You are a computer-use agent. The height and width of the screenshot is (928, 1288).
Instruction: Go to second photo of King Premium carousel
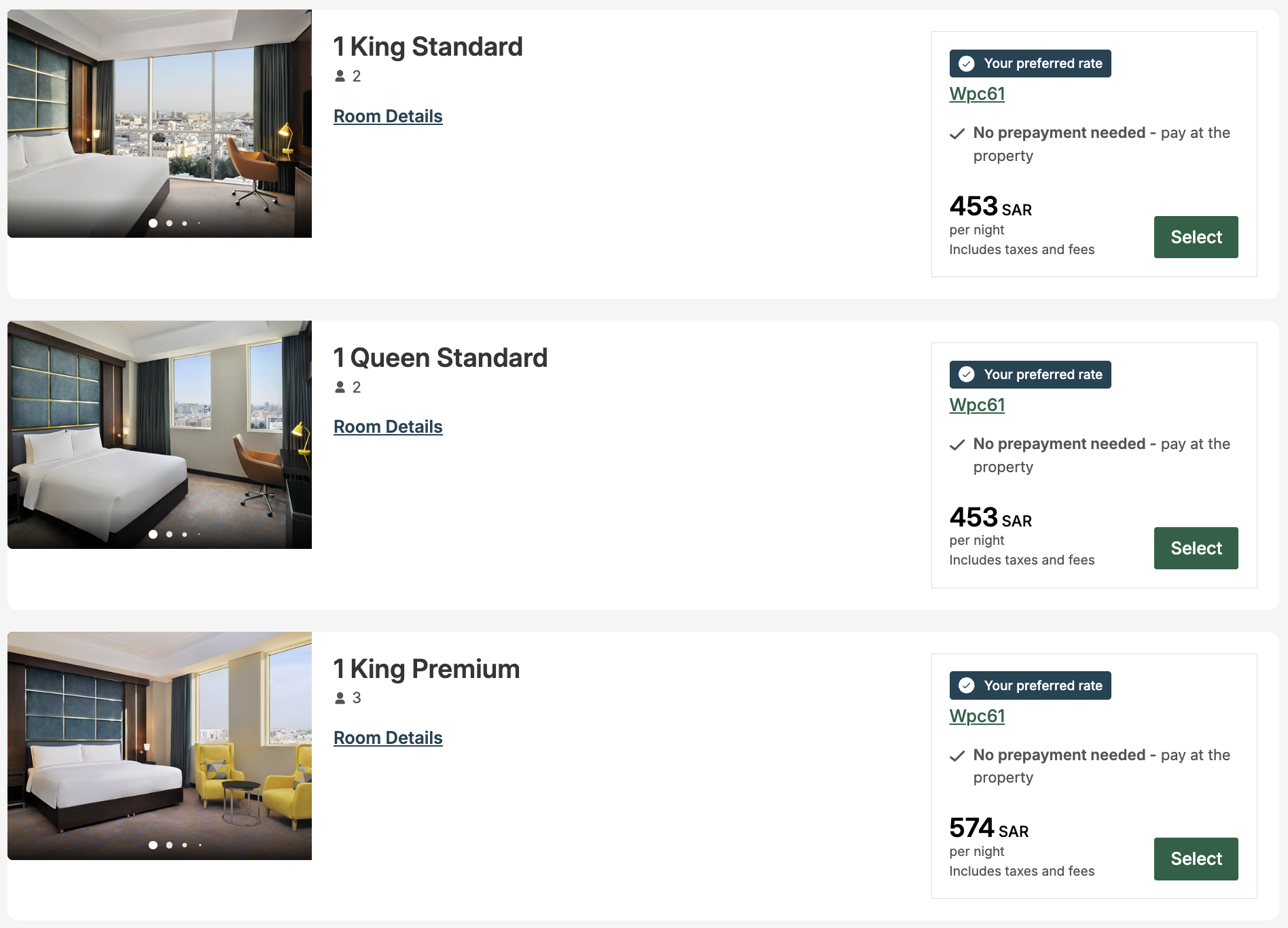(x=169, y=845)
